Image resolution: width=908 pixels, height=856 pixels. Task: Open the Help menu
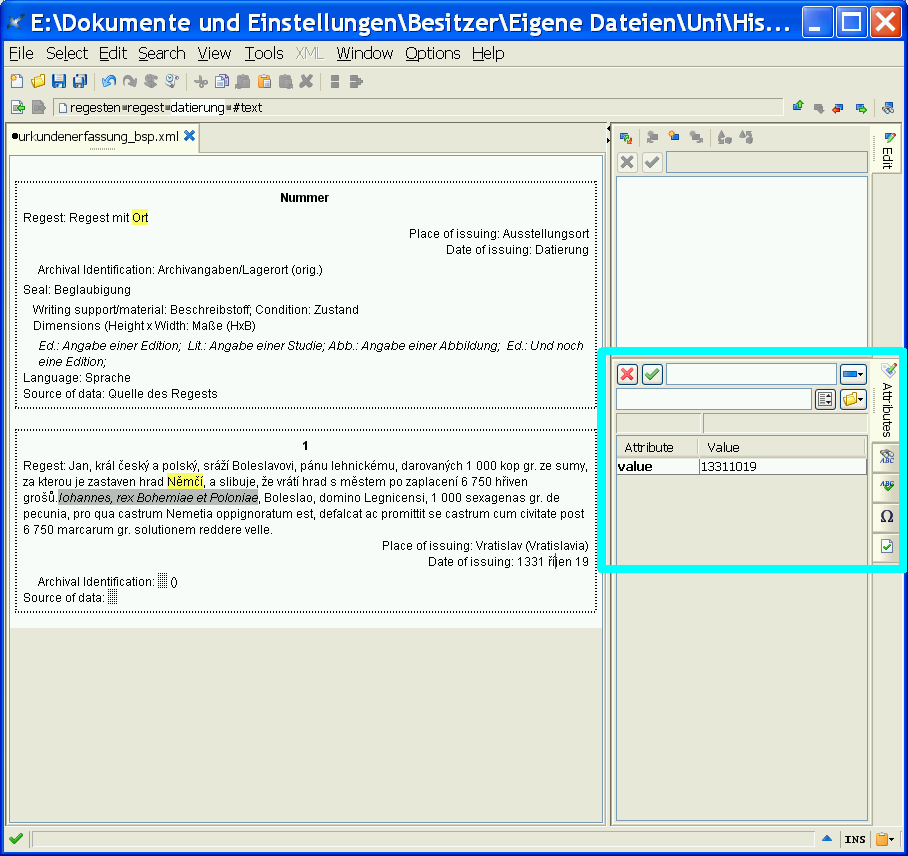(x=488, y=53)
